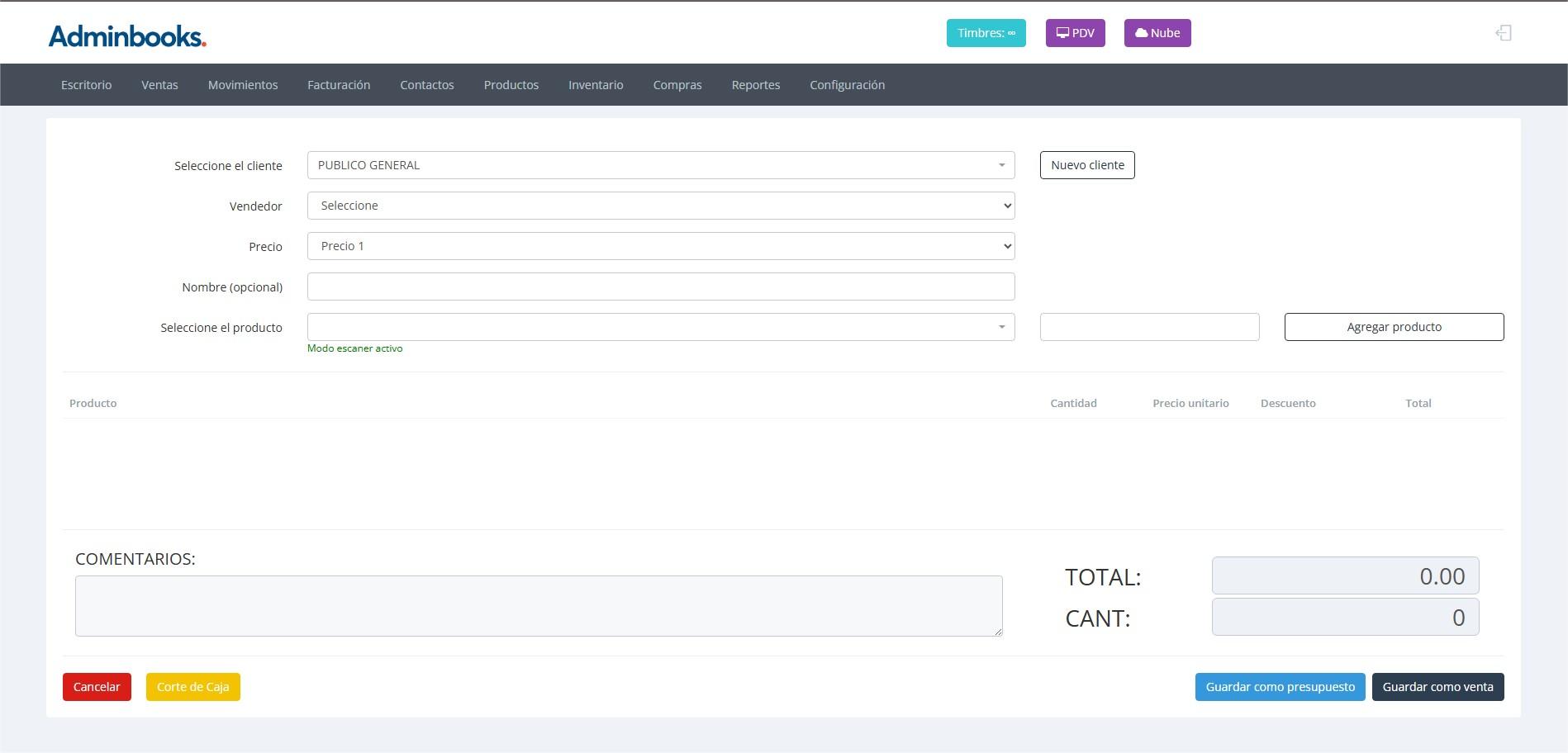Open Corte de Caja
This screenshot has width=1568, height=753.
point(192,687)
